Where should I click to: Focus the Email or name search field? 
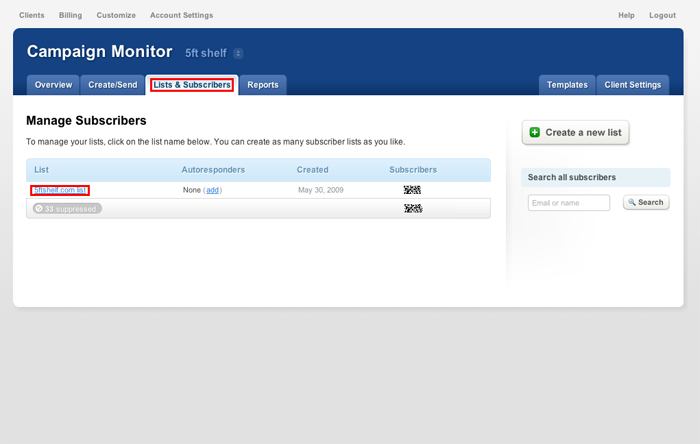[569, 203]
